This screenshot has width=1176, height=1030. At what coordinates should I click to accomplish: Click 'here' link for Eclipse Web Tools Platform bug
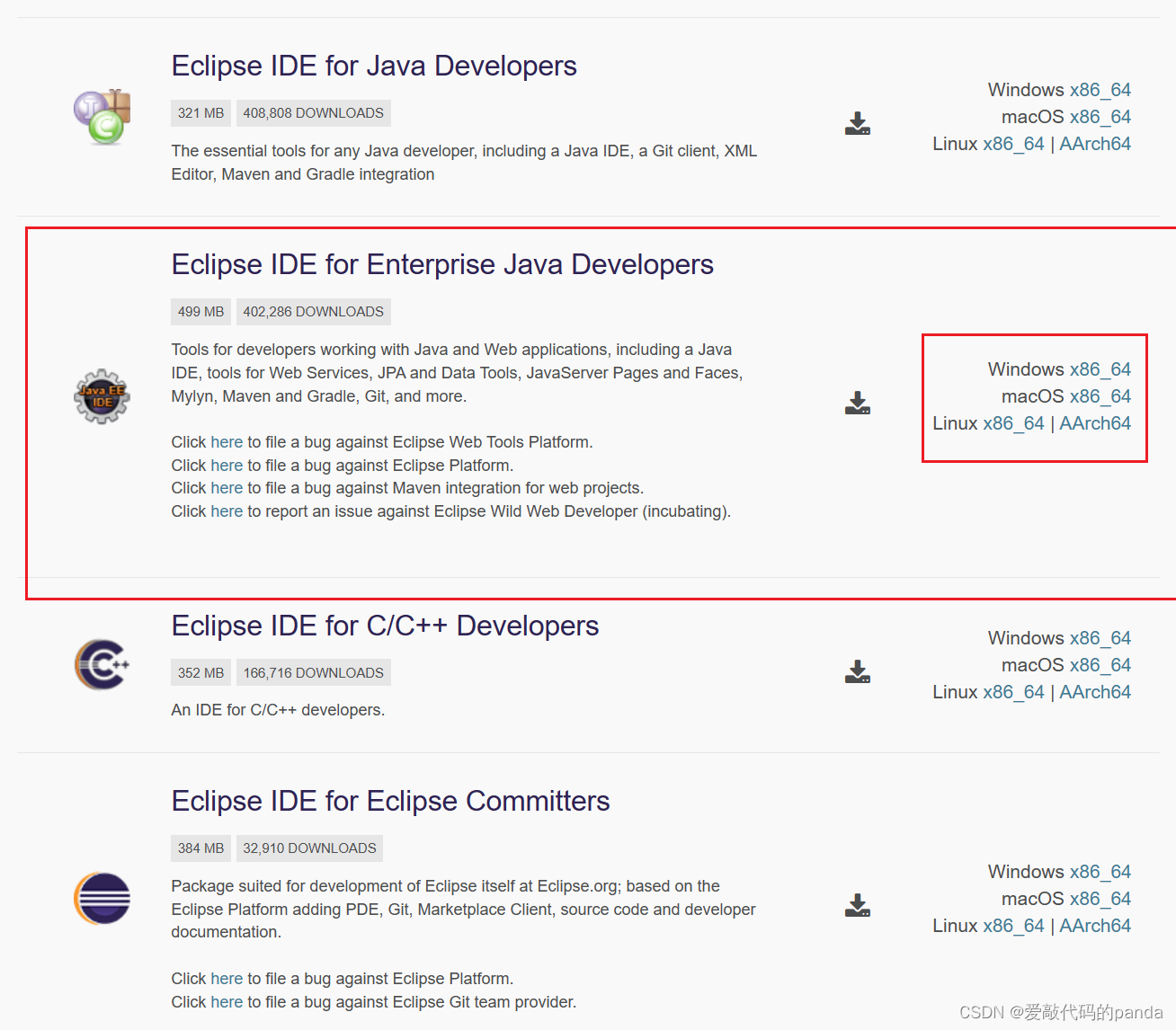coord(227,442)
